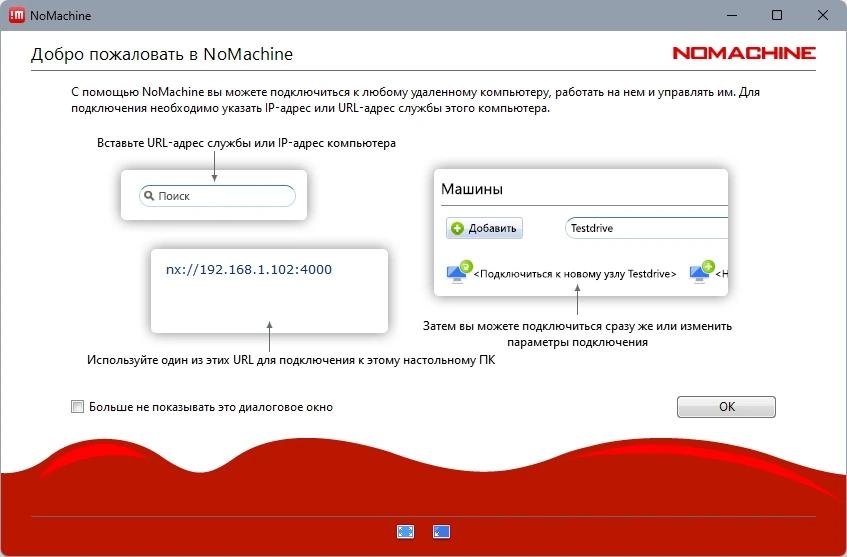
Task: Click the "Добавить" button in the Машины illustration
Action: coord(484,228)
